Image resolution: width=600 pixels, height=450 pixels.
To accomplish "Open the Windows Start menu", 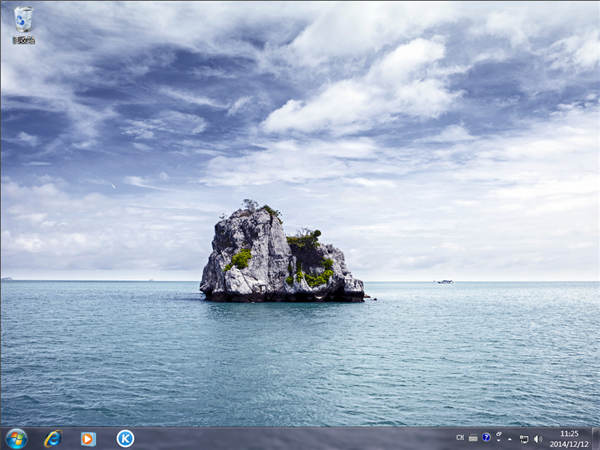I will coord(16,438).
